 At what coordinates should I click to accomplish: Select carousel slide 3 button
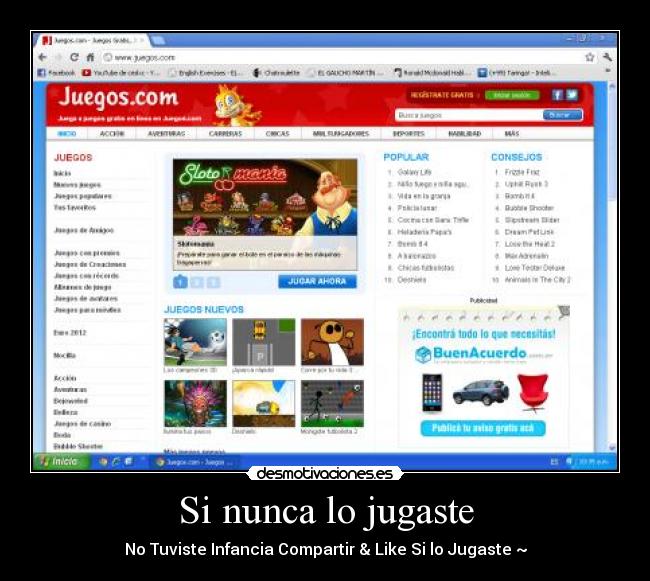point(213,283)
